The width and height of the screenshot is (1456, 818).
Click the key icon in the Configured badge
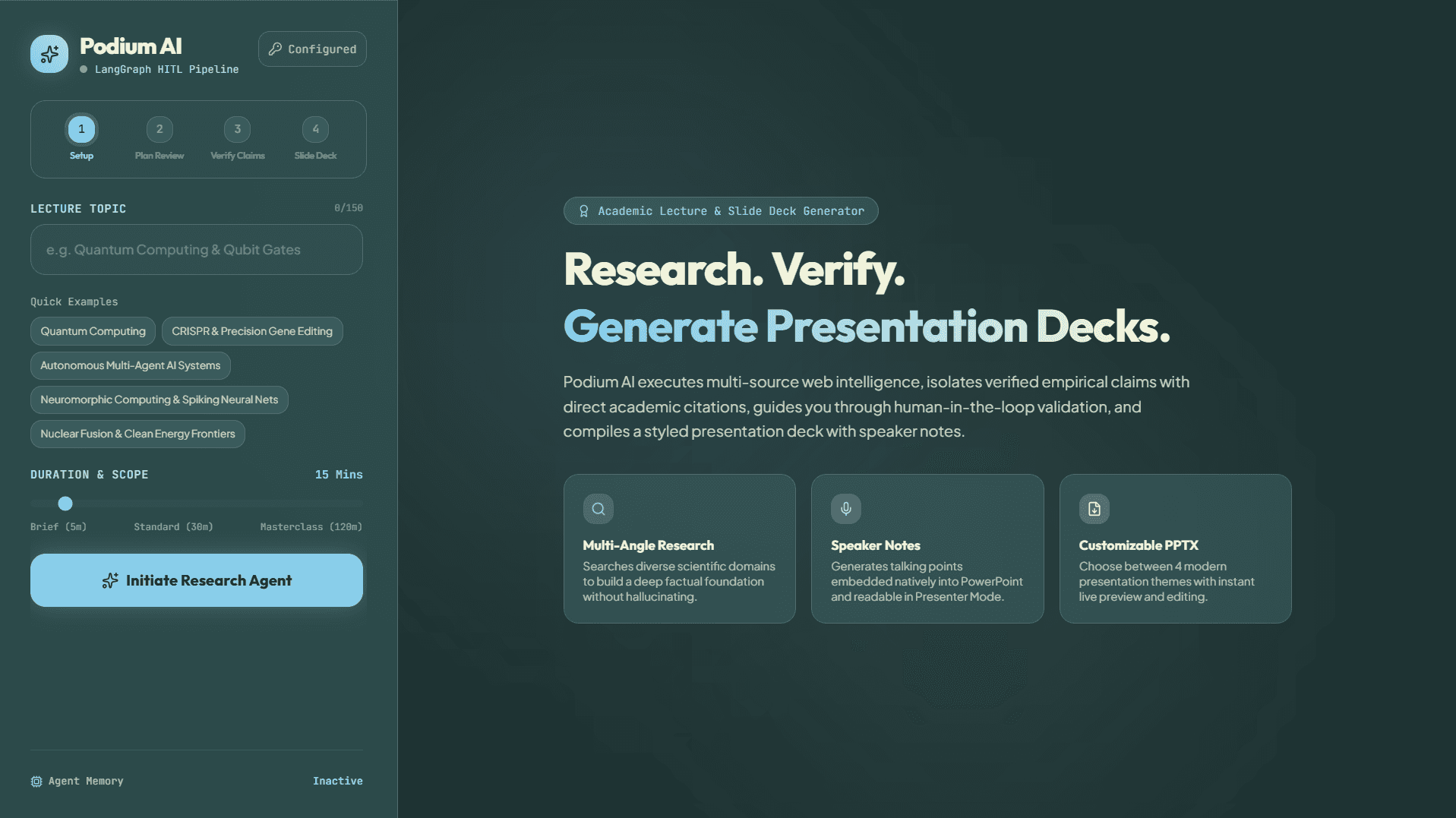pyautogui.click(x=275, y=49)
